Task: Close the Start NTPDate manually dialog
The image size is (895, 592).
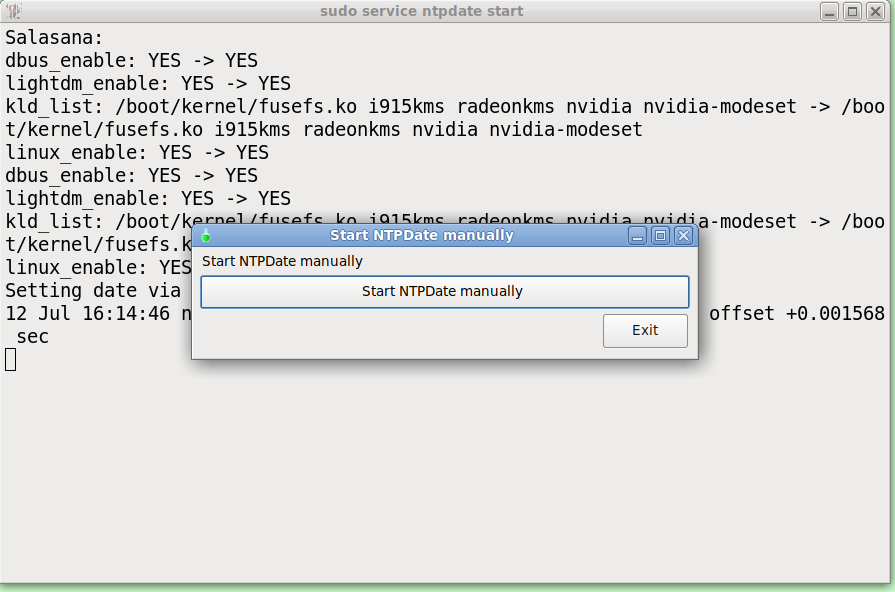Action: 683,235
